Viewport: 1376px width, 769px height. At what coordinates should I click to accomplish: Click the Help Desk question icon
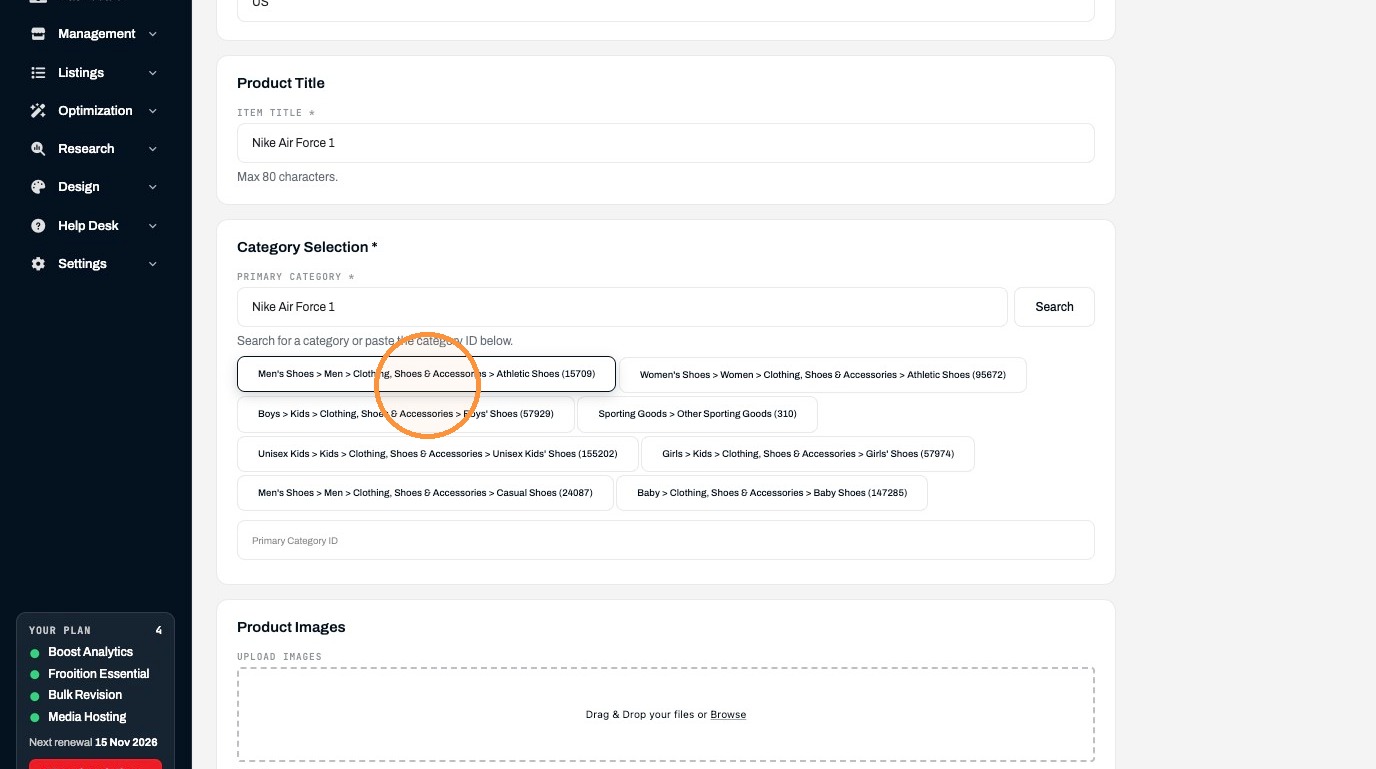38,226
